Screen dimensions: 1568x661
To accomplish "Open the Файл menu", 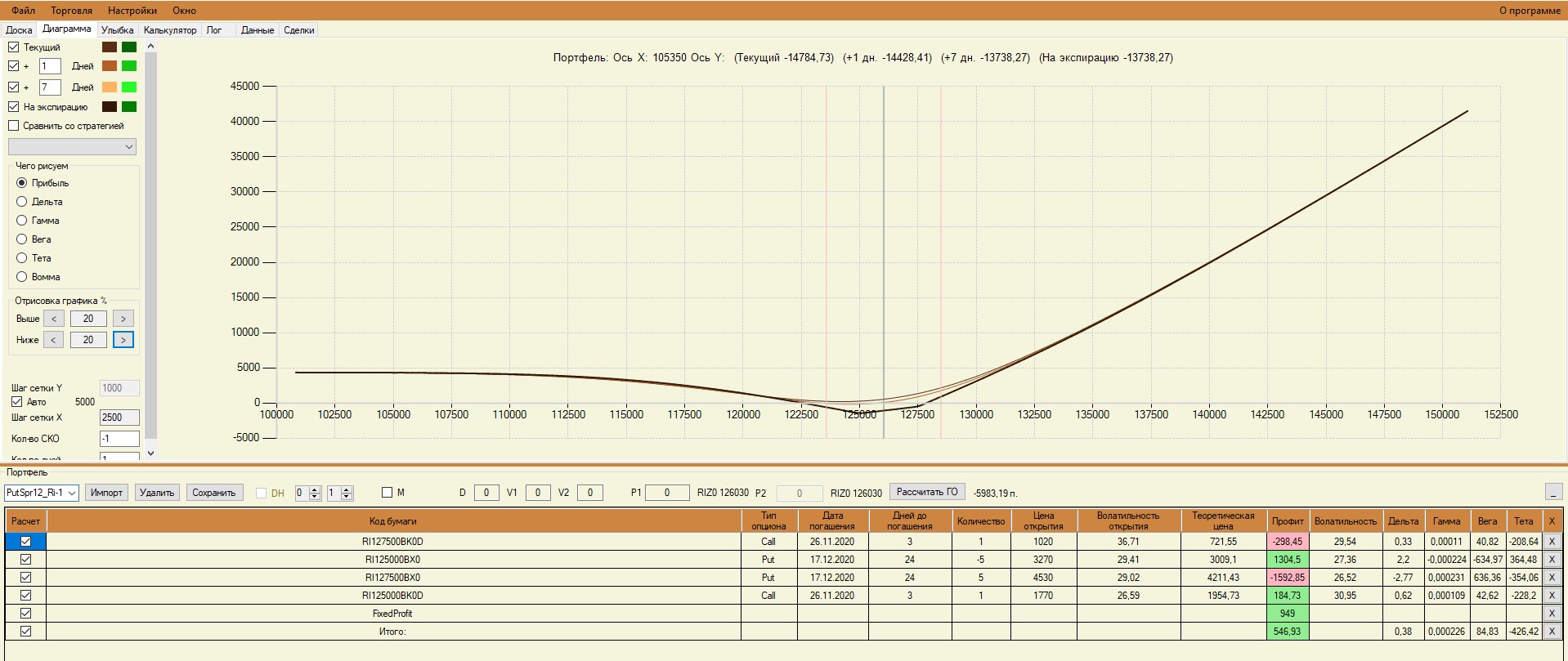I will tap(23, 11).
